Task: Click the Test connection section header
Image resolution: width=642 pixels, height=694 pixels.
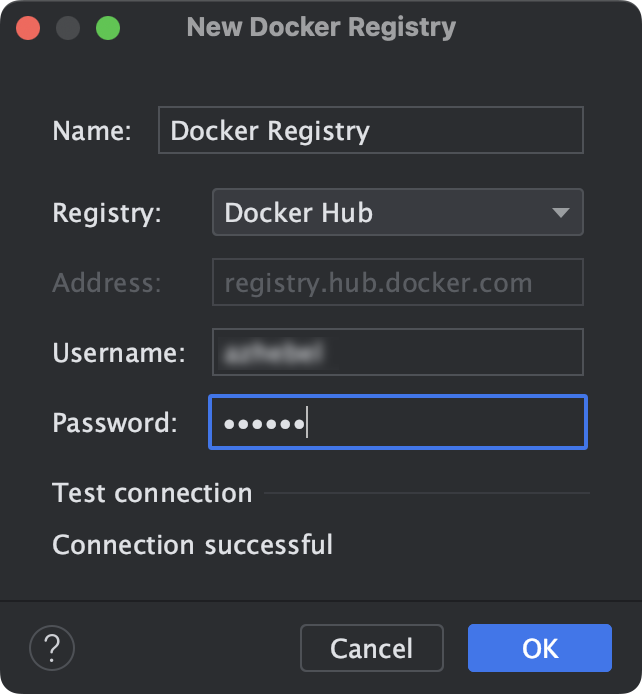Action: [152, 493]
